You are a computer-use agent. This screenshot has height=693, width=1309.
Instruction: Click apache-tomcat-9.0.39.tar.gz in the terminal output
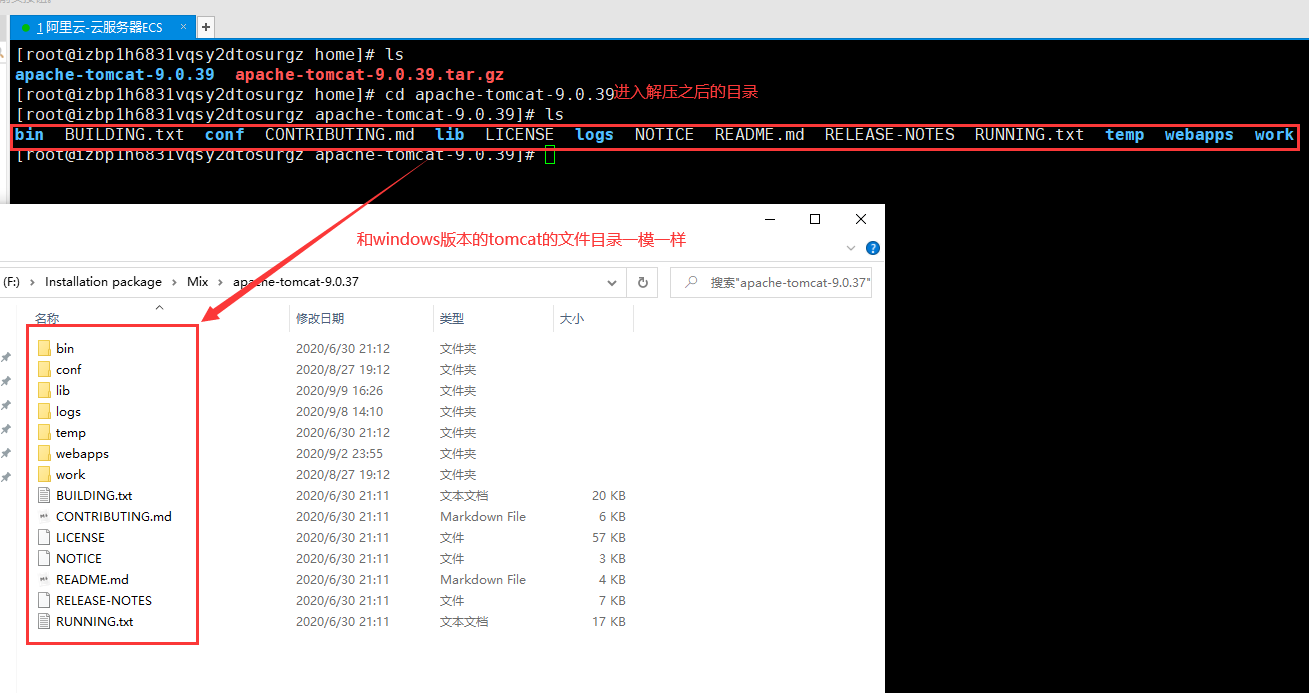369,74
